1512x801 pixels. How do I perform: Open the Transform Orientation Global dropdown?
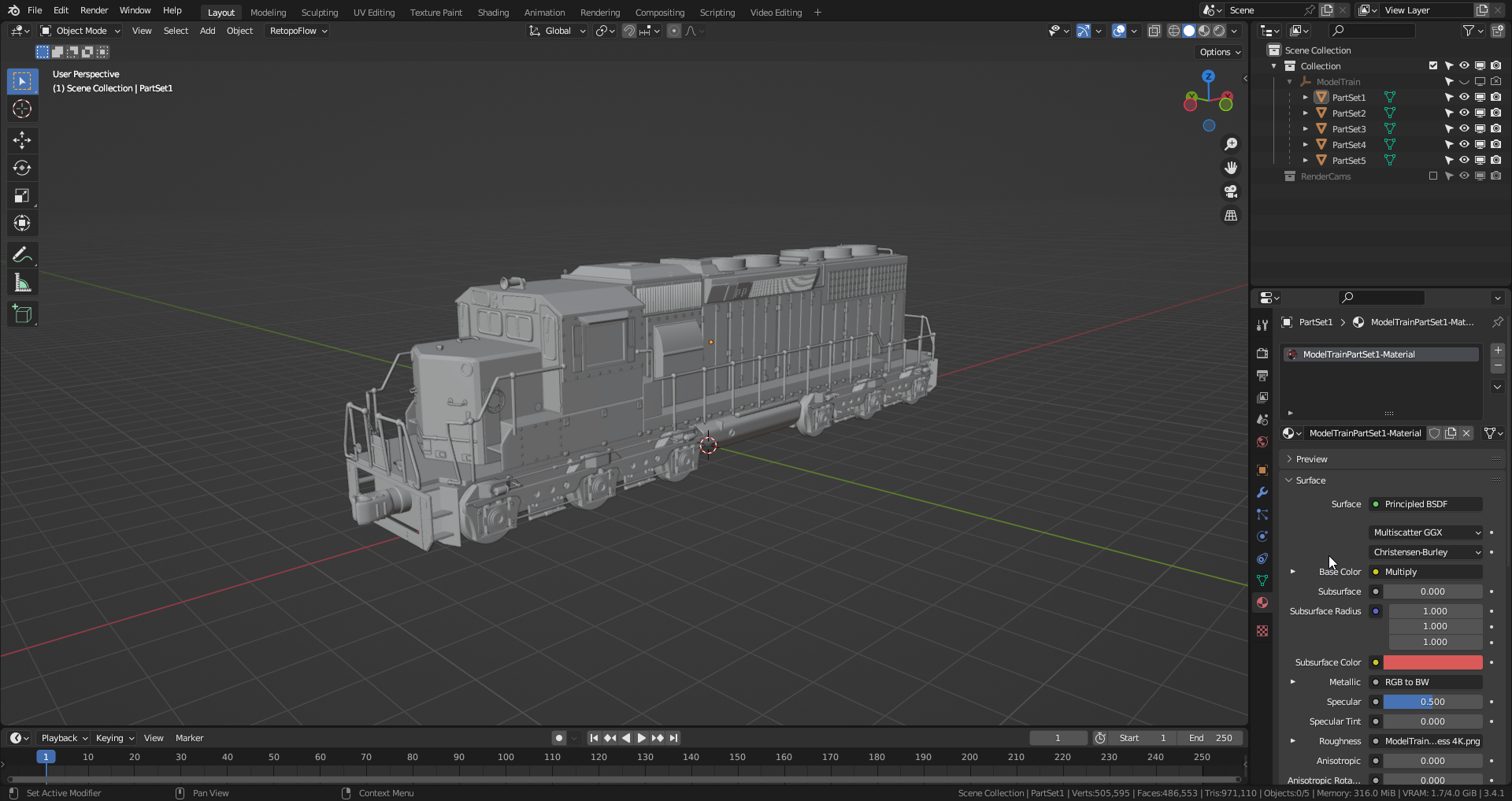point(557,31)
